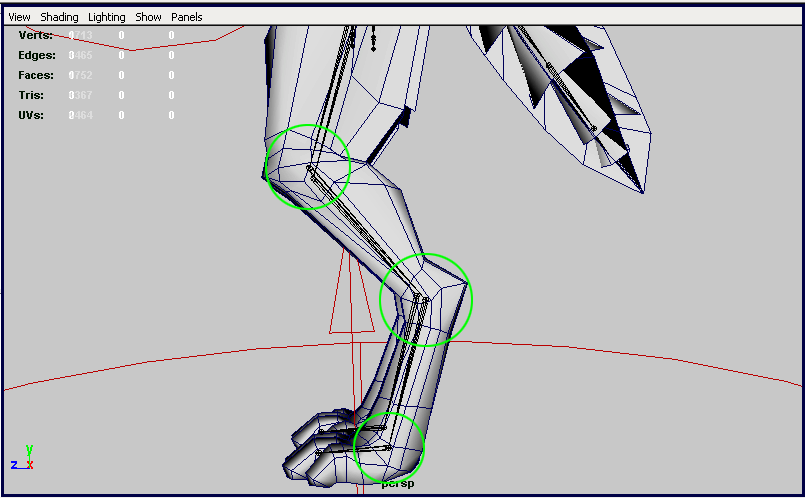The image size is (805, 498).
Task: Select the joint inside the middle green circle
Action: click(421, 298)
